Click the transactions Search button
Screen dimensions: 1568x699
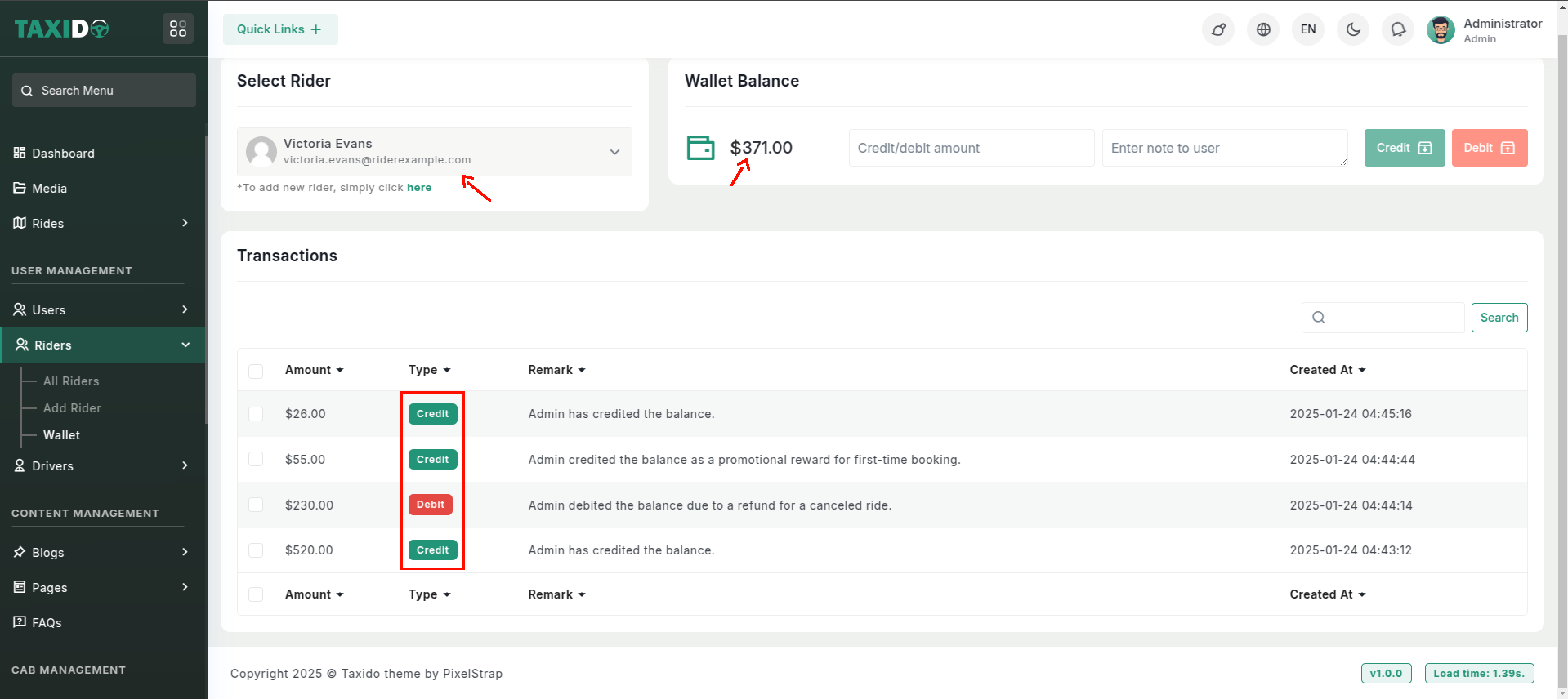1499,318
